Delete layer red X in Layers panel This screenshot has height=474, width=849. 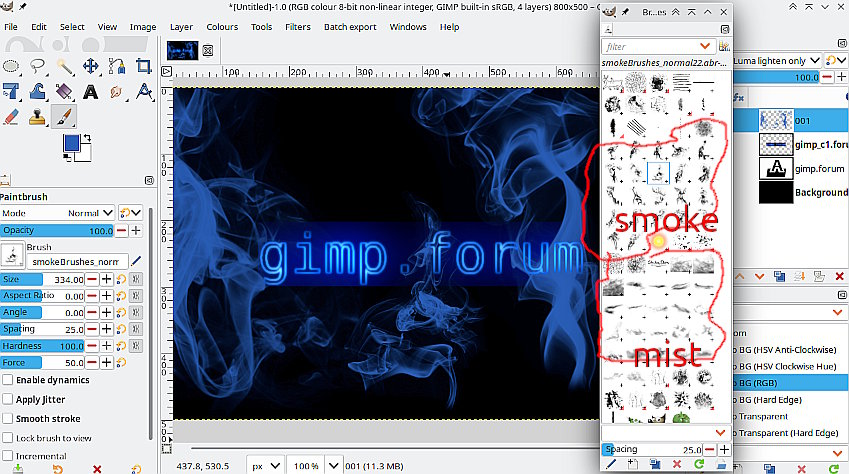(x=839, y=276)
